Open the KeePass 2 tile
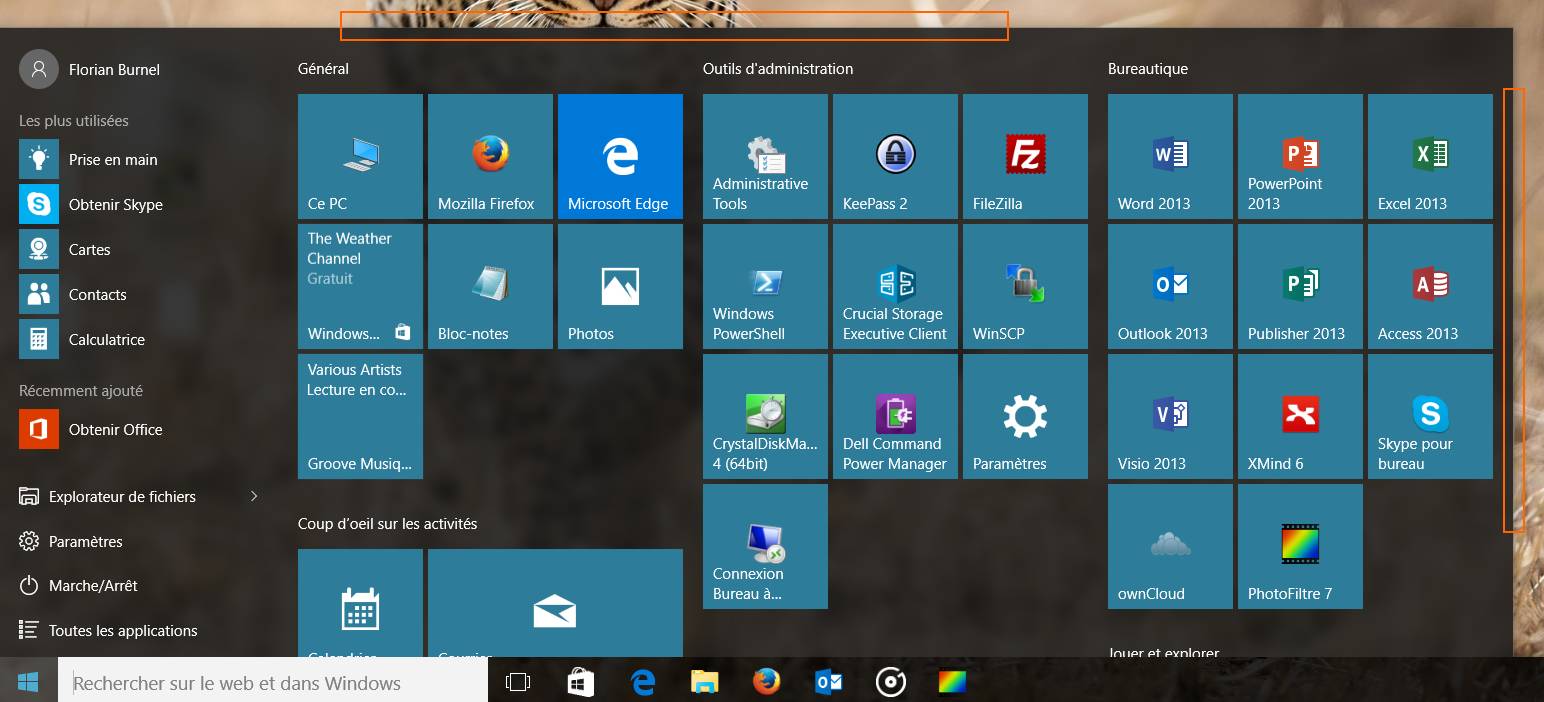The height and width of the screenshot is (702, 1544). point(895,156)
